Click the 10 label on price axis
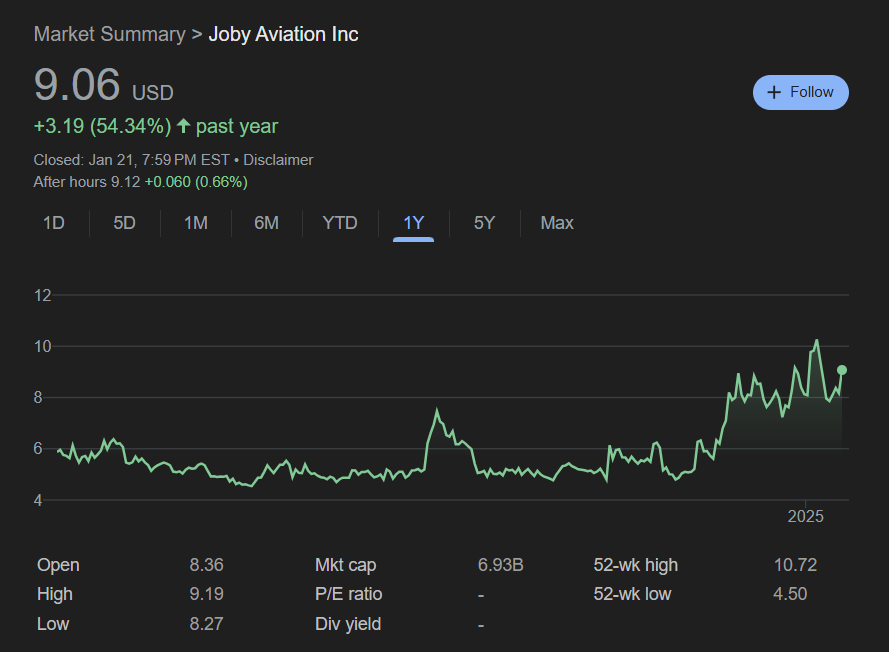 pyautogui.click(x=43, y=346)
